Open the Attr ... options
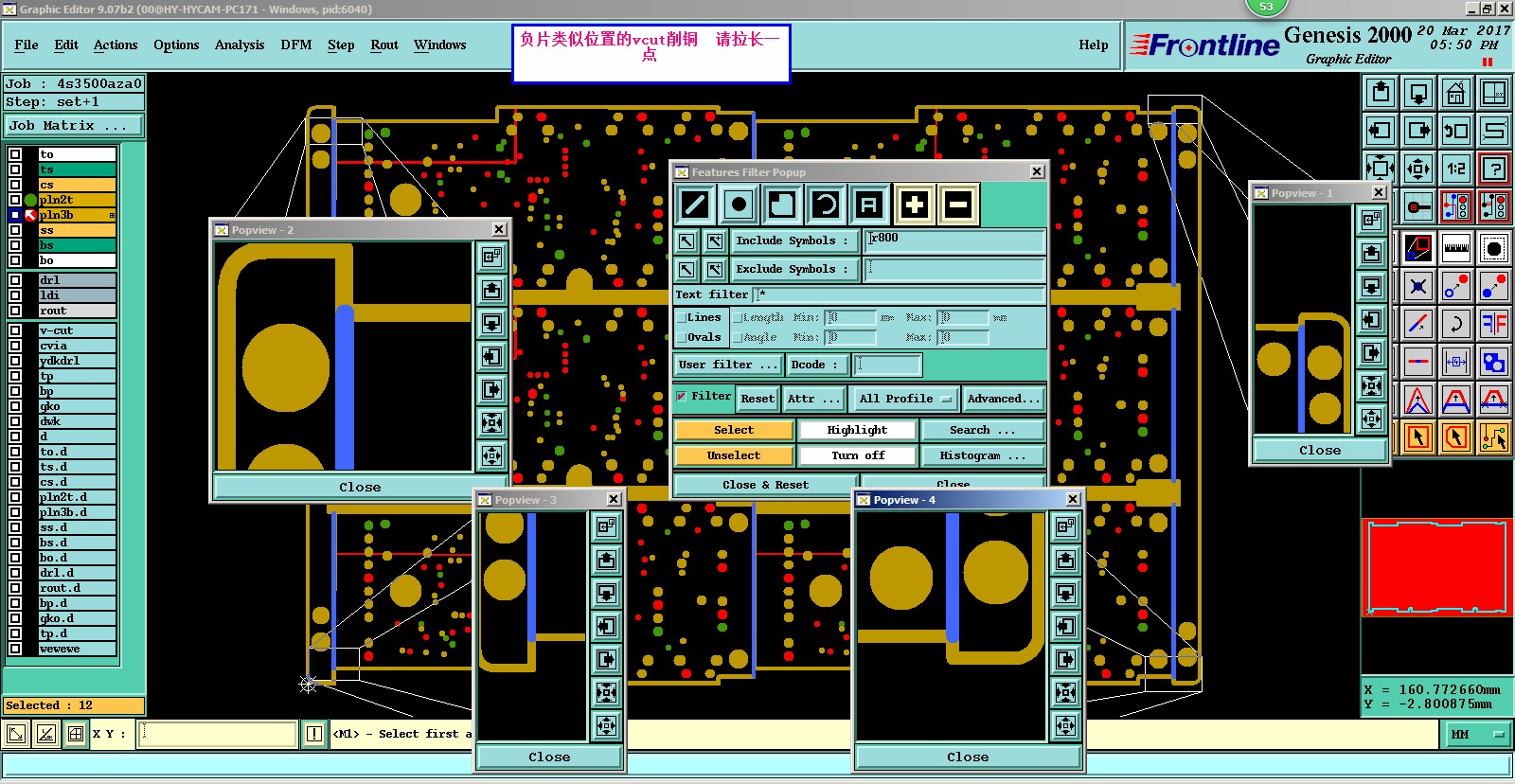Viewport: 1515px width, 784px height. 813,399
